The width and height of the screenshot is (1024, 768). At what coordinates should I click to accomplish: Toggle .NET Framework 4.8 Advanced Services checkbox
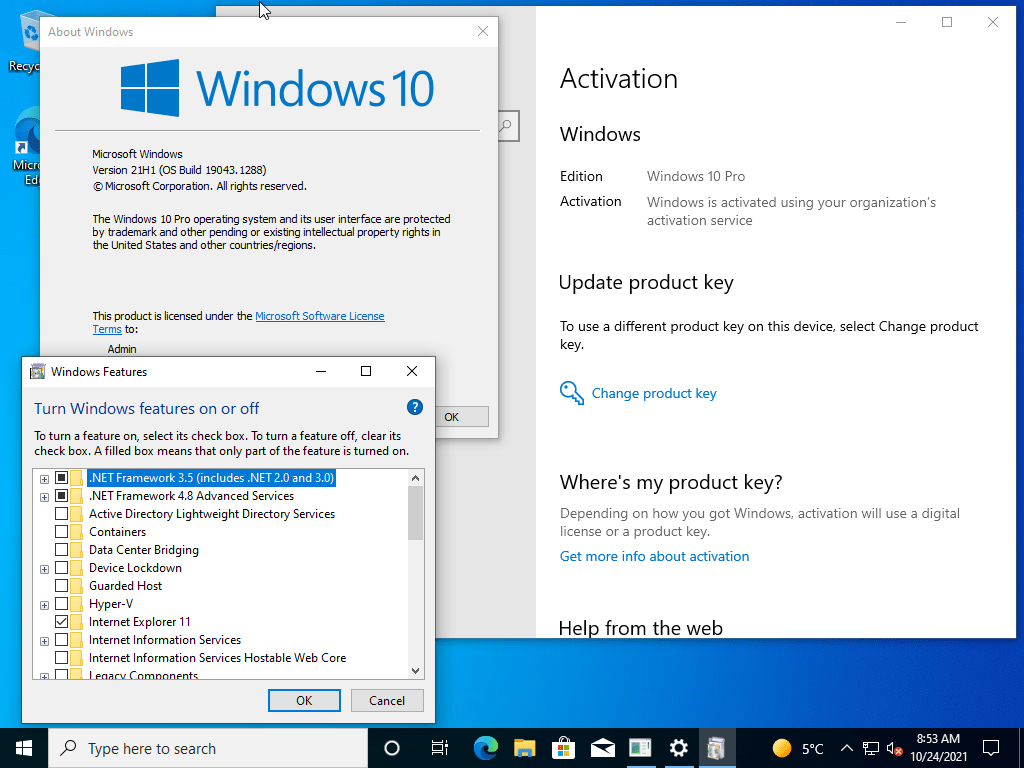[61, 496]
